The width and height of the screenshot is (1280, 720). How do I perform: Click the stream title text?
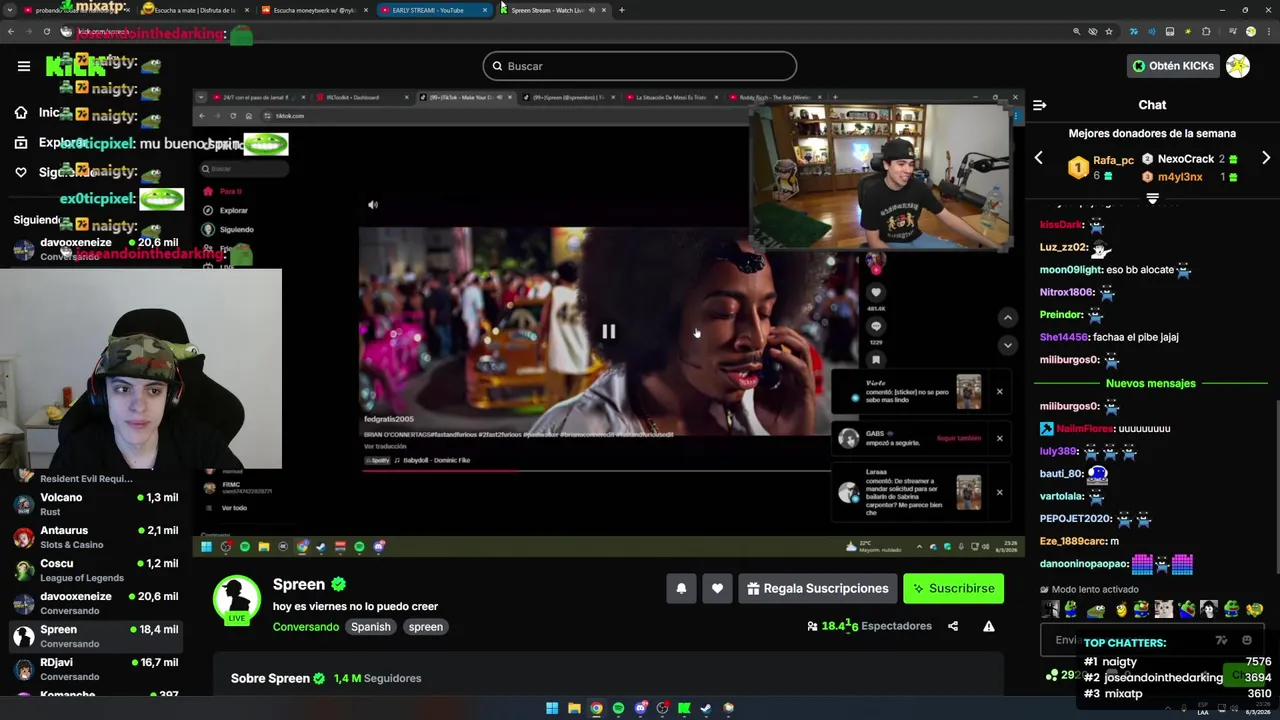tap(355, 606)
